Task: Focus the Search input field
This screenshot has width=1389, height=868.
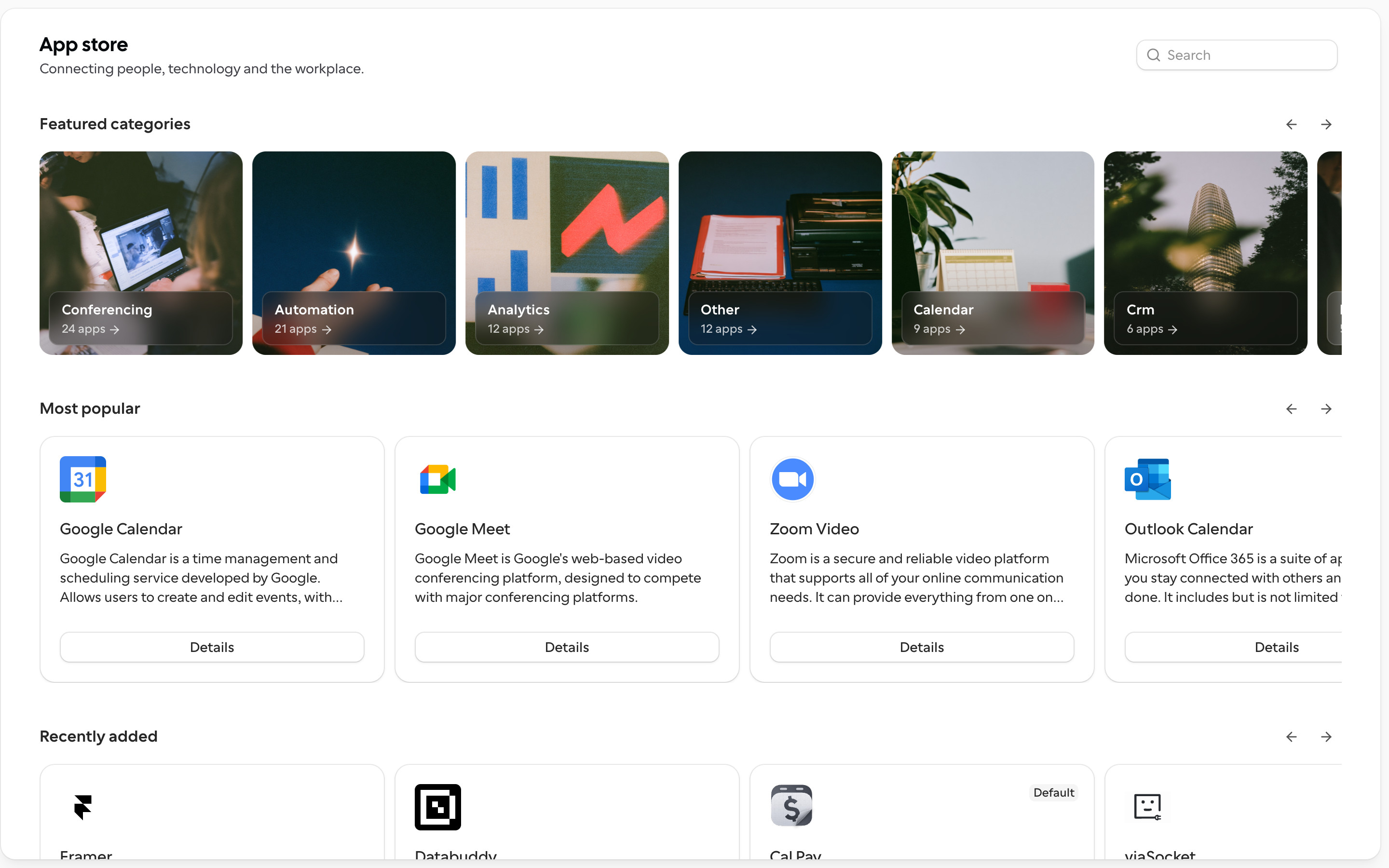Action: [x=1236, y=55]
